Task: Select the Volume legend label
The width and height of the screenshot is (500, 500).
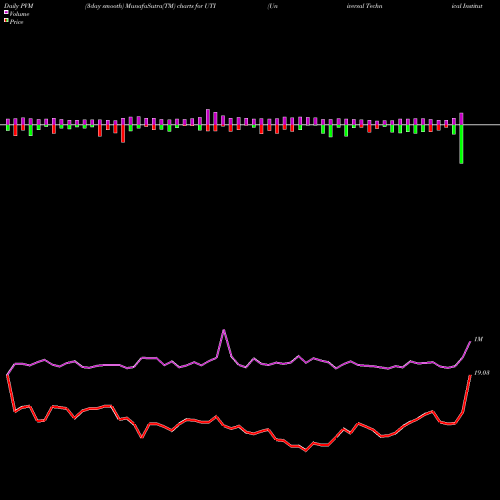Action: (19, 14)
